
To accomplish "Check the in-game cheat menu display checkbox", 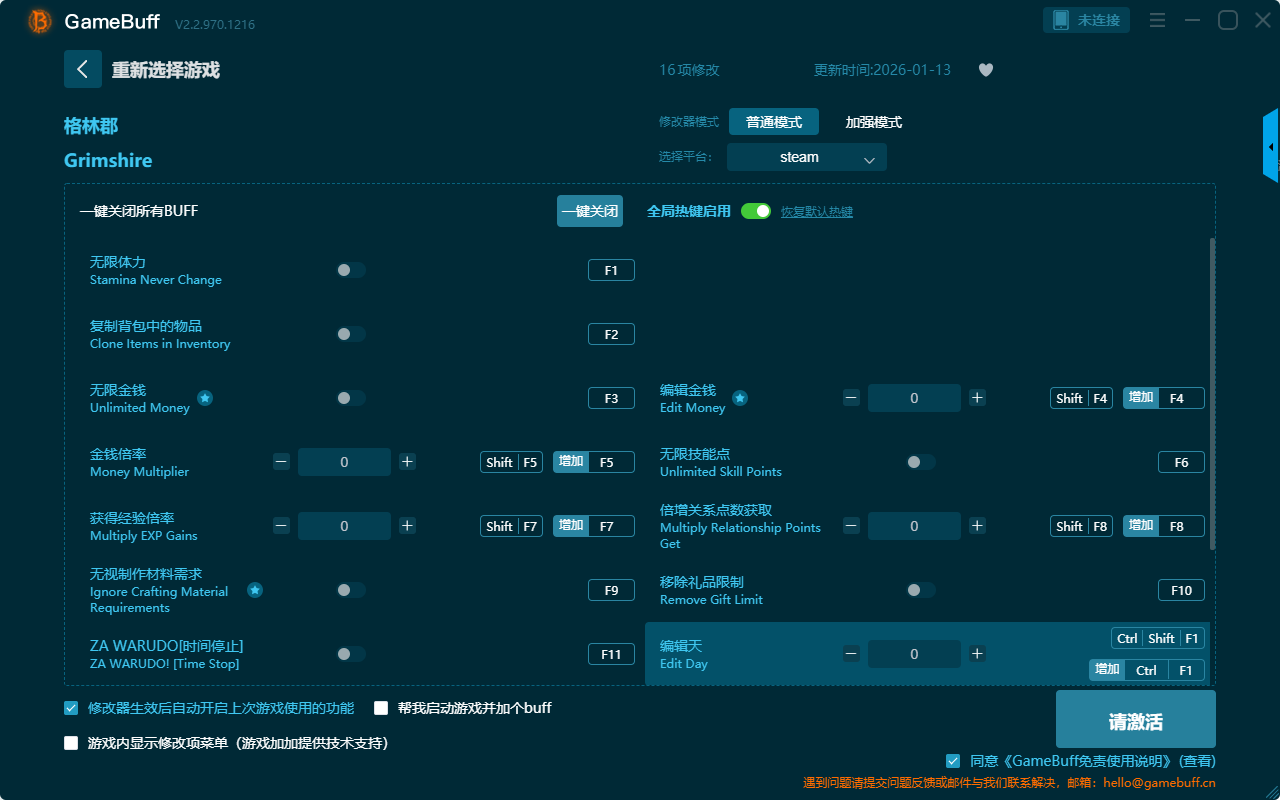I will coord(71,743).
